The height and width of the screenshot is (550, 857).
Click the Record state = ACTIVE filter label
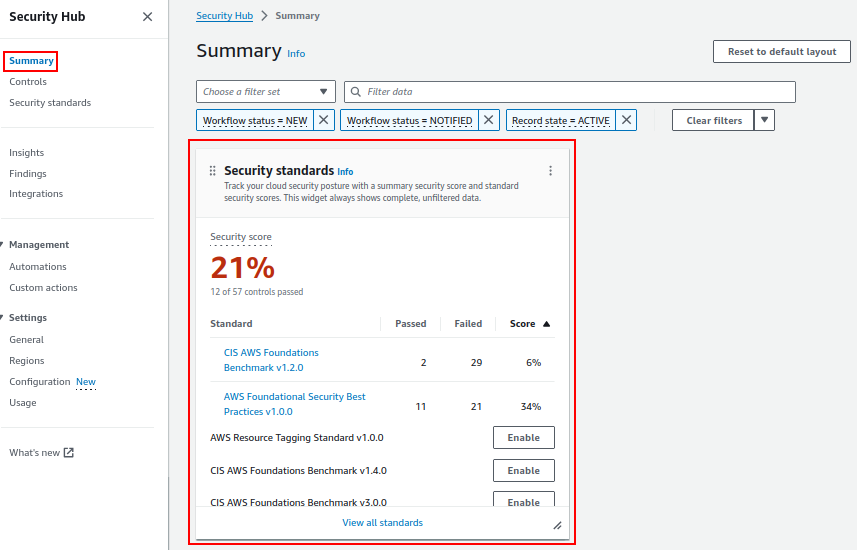coord(561,120)
